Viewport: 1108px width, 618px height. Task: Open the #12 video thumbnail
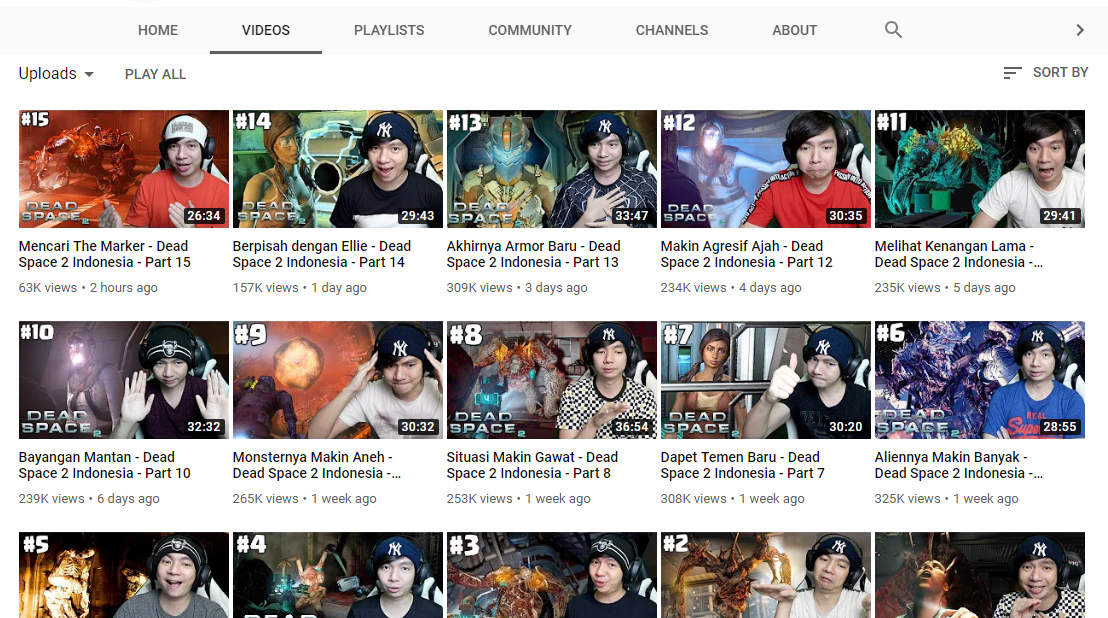pyautogui.click(x=766, y=169)
